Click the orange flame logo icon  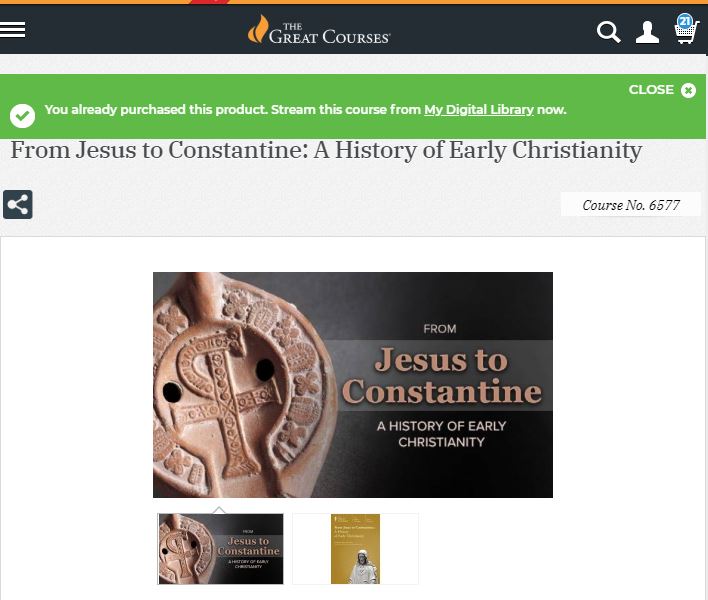point(258,29)
